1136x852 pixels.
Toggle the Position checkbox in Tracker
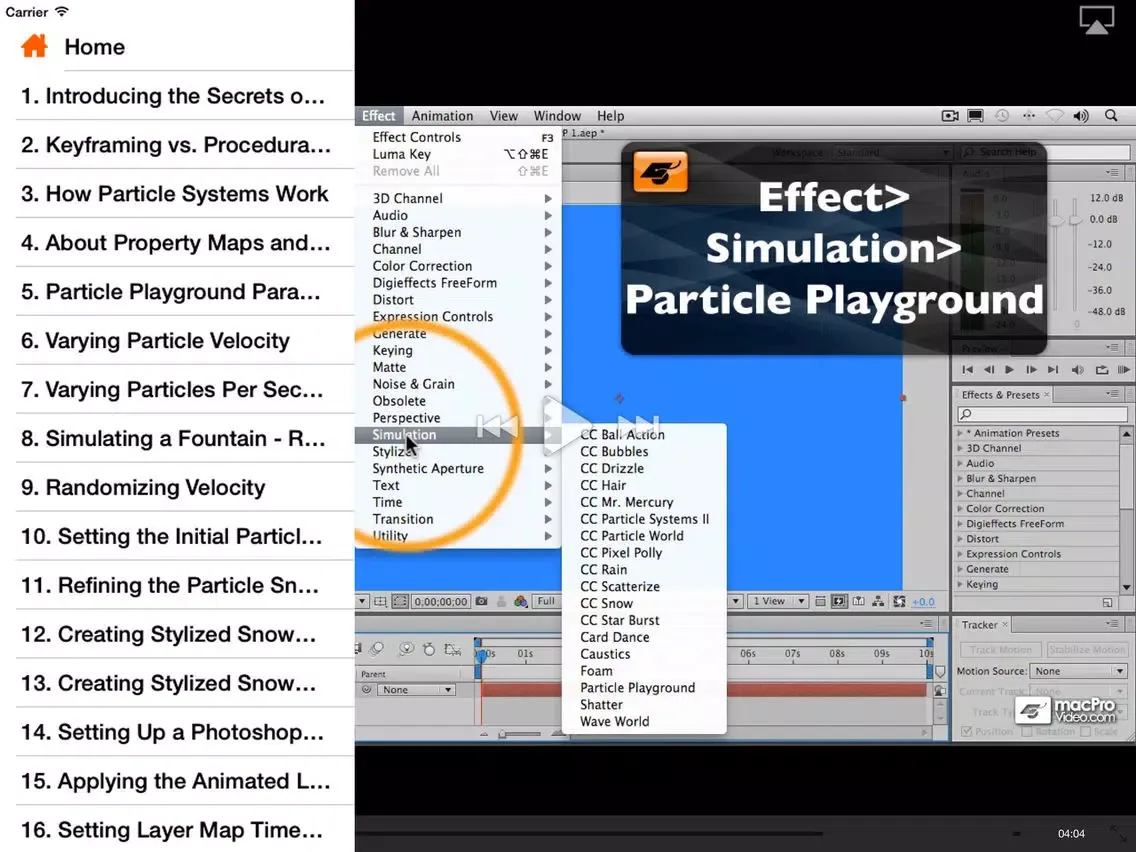(x=966, y=732)
